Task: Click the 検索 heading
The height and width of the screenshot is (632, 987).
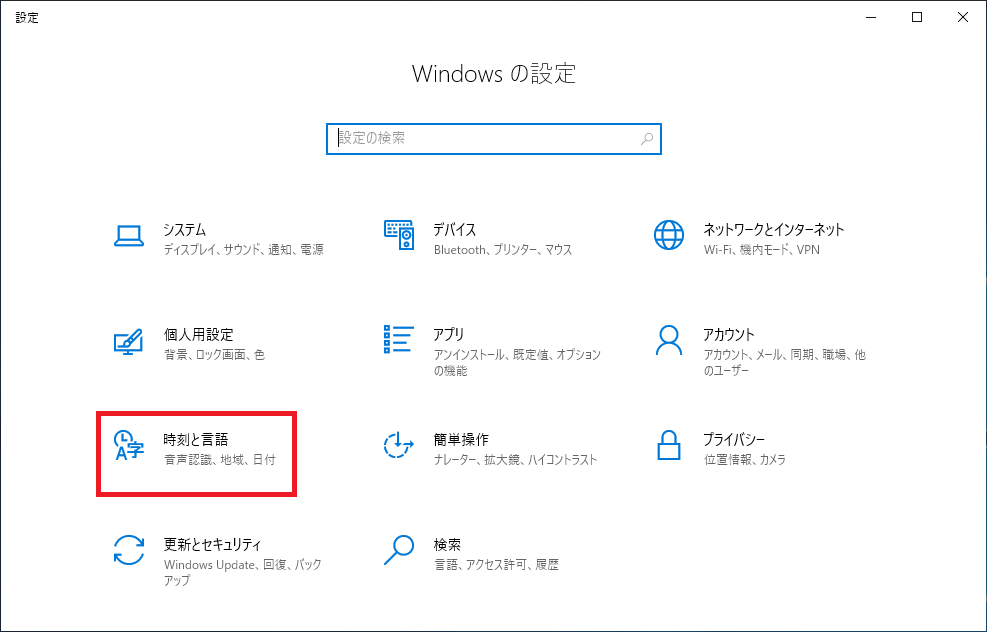Action: pyautogui.click(x=447, y=544)
